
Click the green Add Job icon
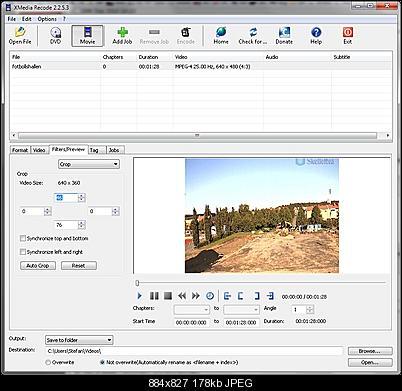(122, 36)
